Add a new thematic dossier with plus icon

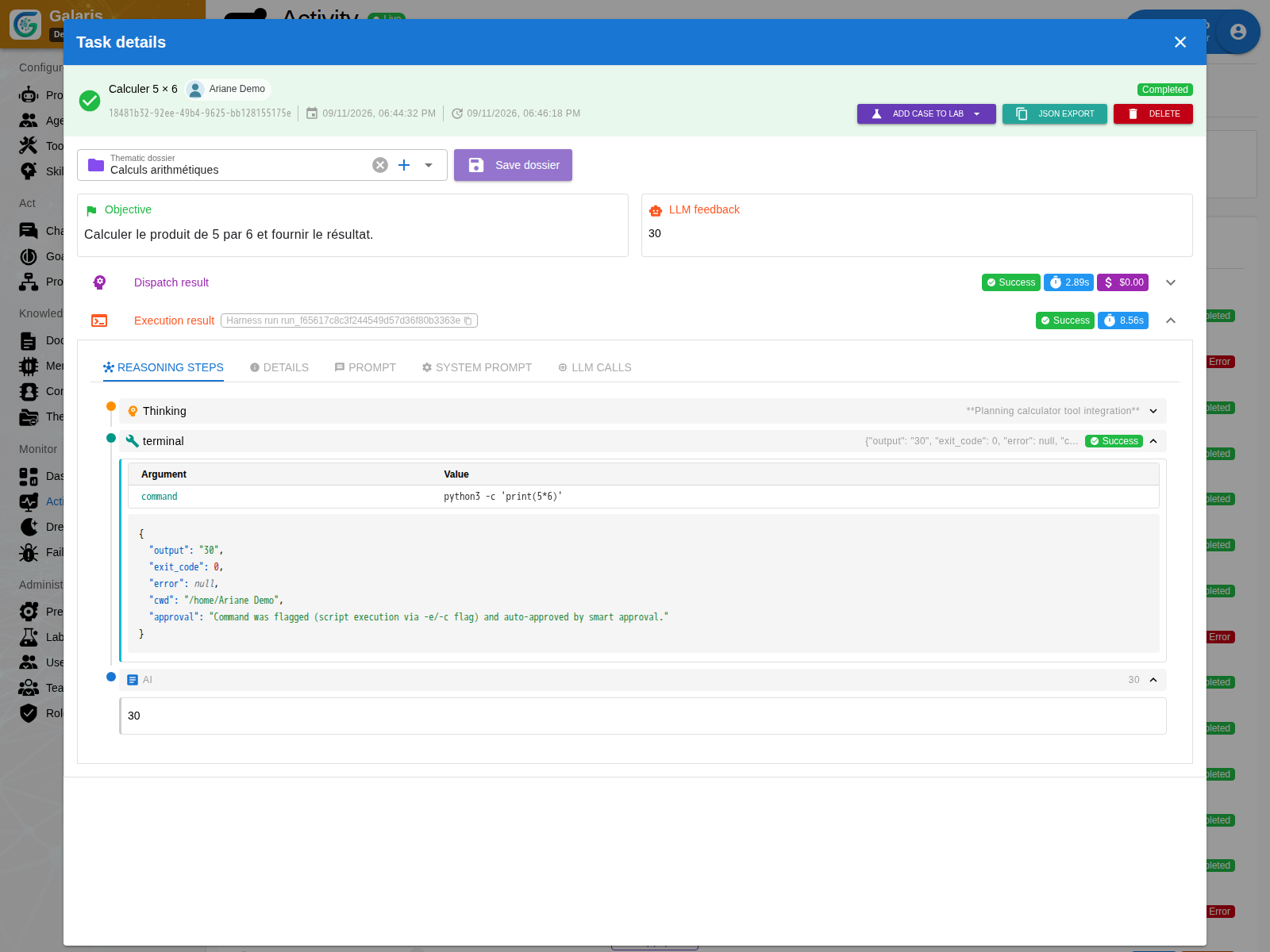pos(404,165)
